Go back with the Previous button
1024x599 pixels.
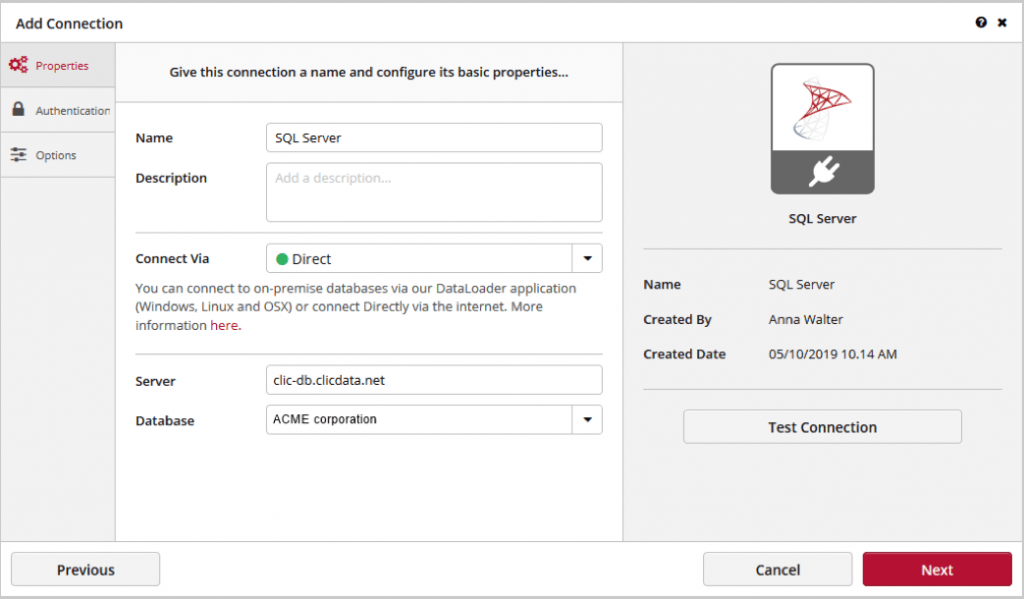[86, 570]
